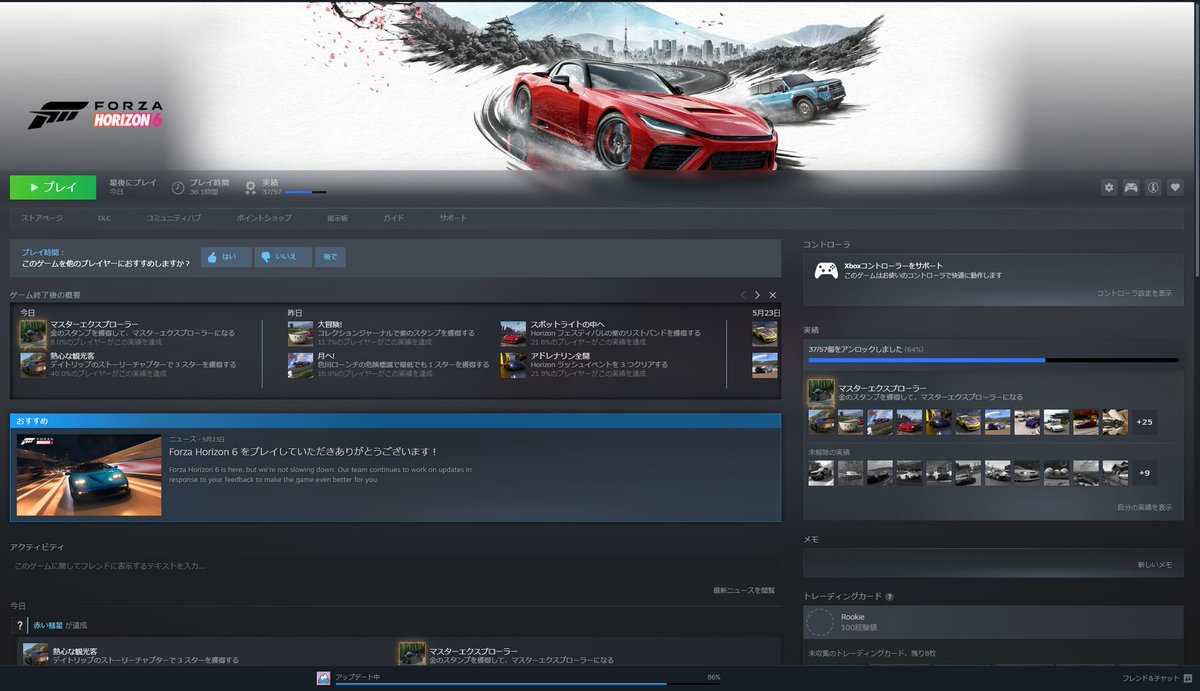Open the コミュニティハブ tab

pos(173,218)
